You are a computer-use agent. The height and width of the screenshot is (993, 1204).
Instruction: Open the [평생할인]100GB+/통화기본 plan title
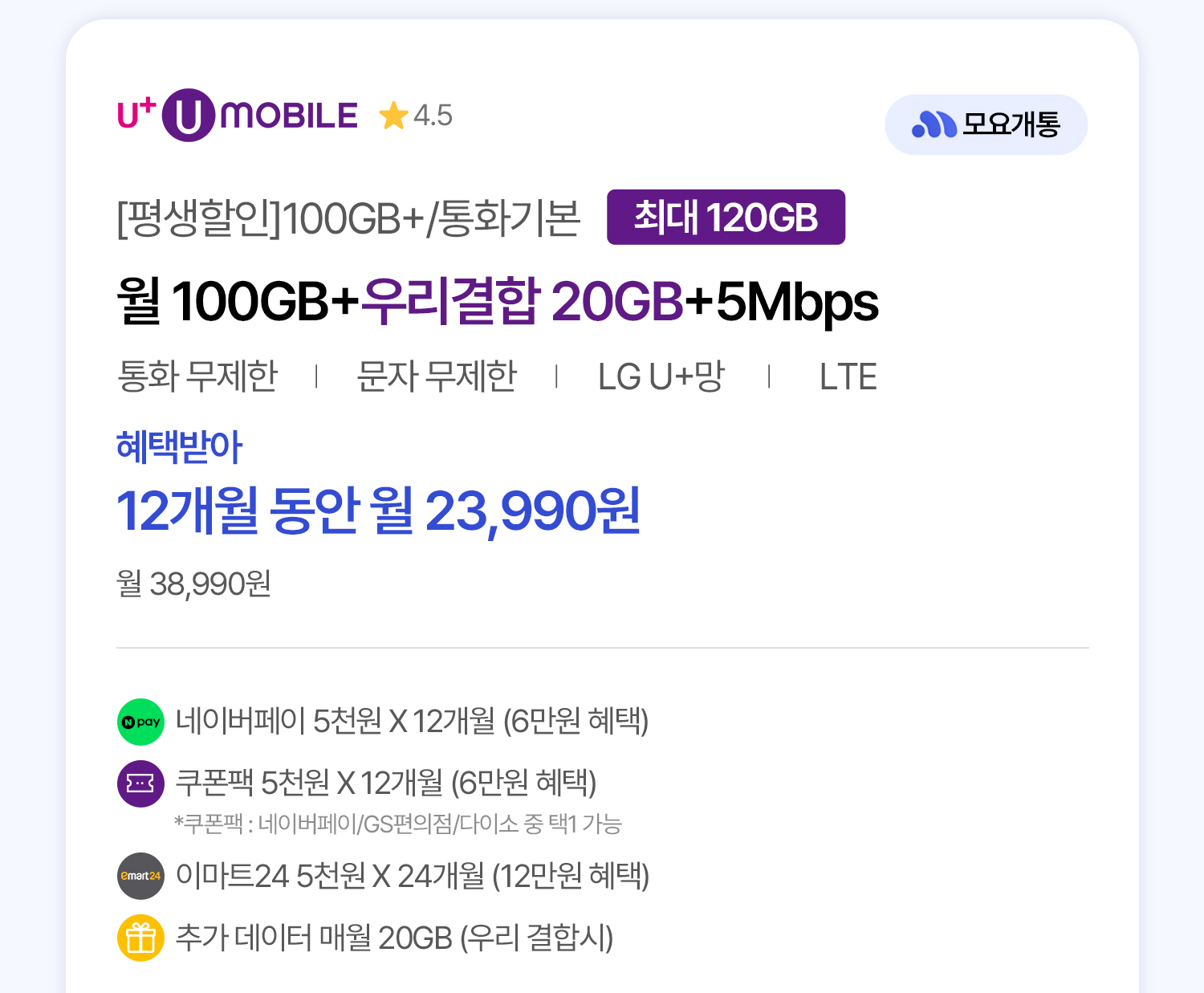click(x=348, y=218)
